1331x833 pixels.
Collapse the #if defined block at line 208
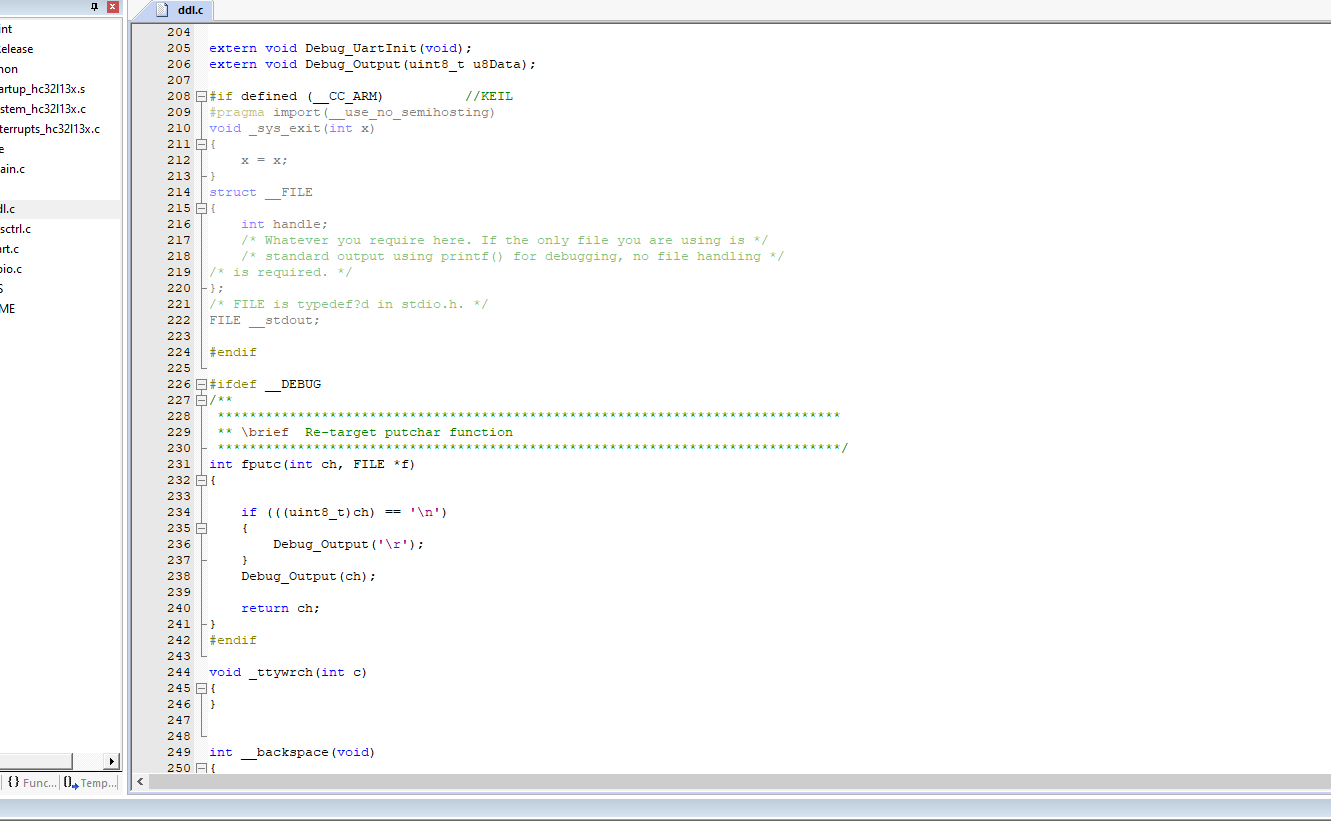click(x=201, y=96)
